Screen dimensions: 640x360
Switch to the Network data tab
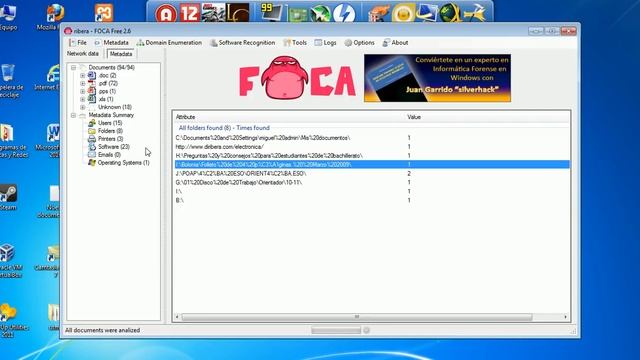click(x=83, y=53)
